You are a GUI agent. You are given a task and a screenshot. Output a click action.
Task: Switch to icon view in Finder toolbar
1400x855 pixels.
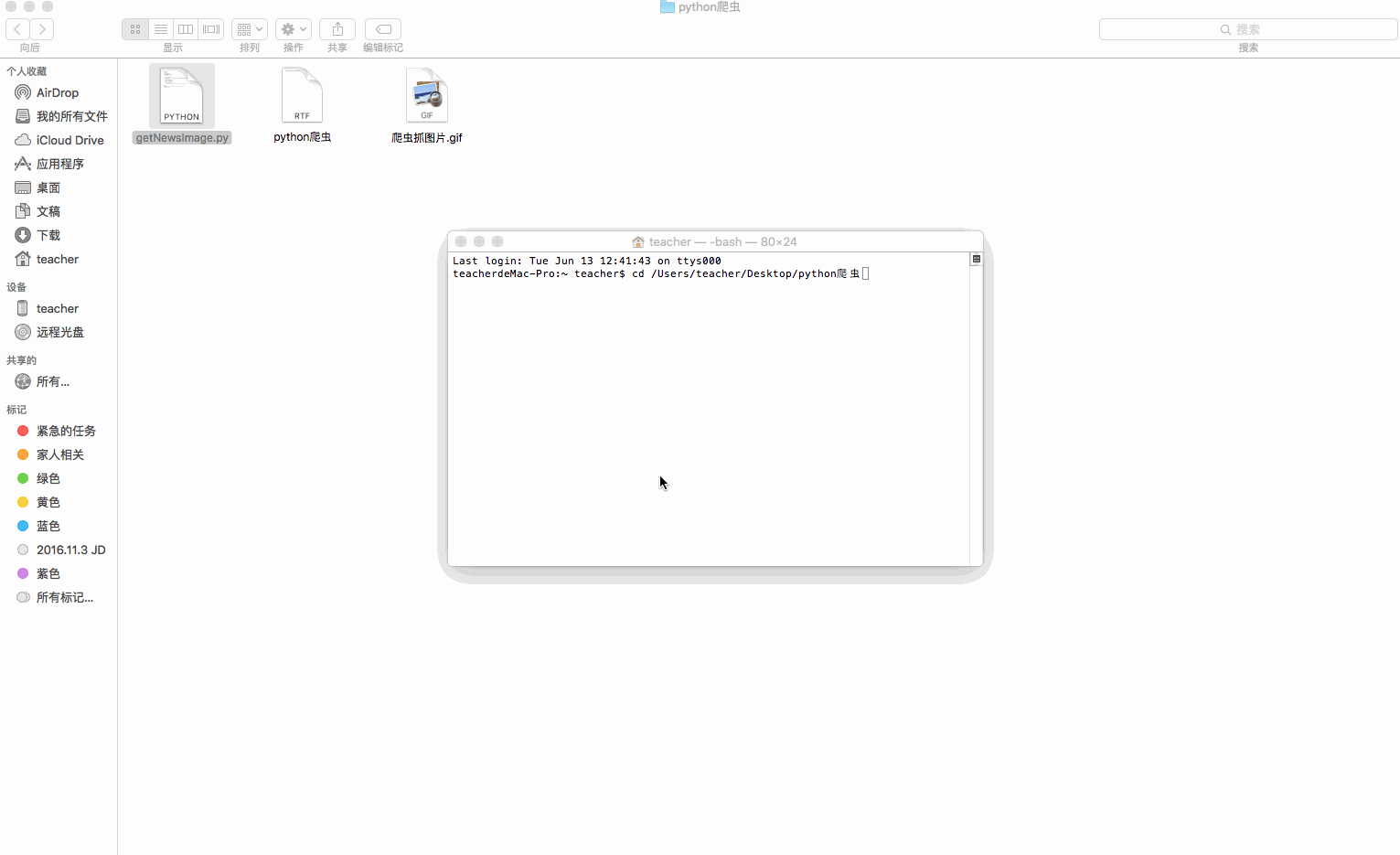[x=135, y=29]
